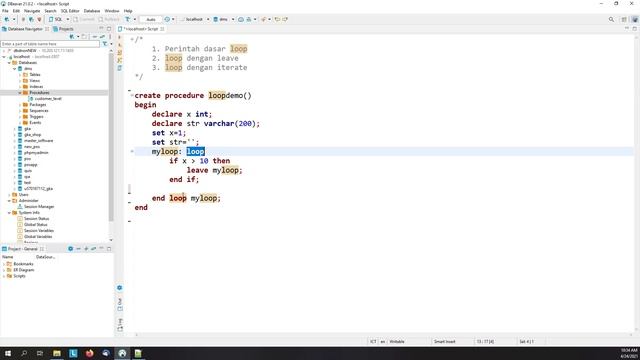Screen dimensions: 640x360
Task: Collapse the Procedures folder
Action: [x=20, y=93]
